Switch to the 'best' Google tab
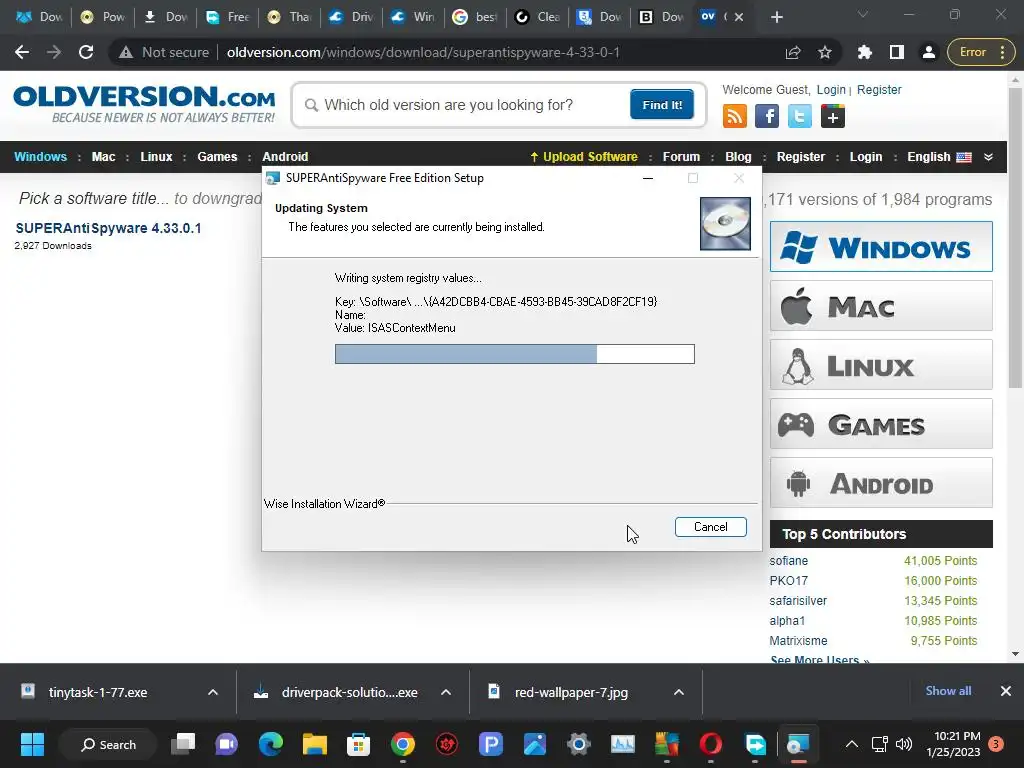 pos(476,17)
